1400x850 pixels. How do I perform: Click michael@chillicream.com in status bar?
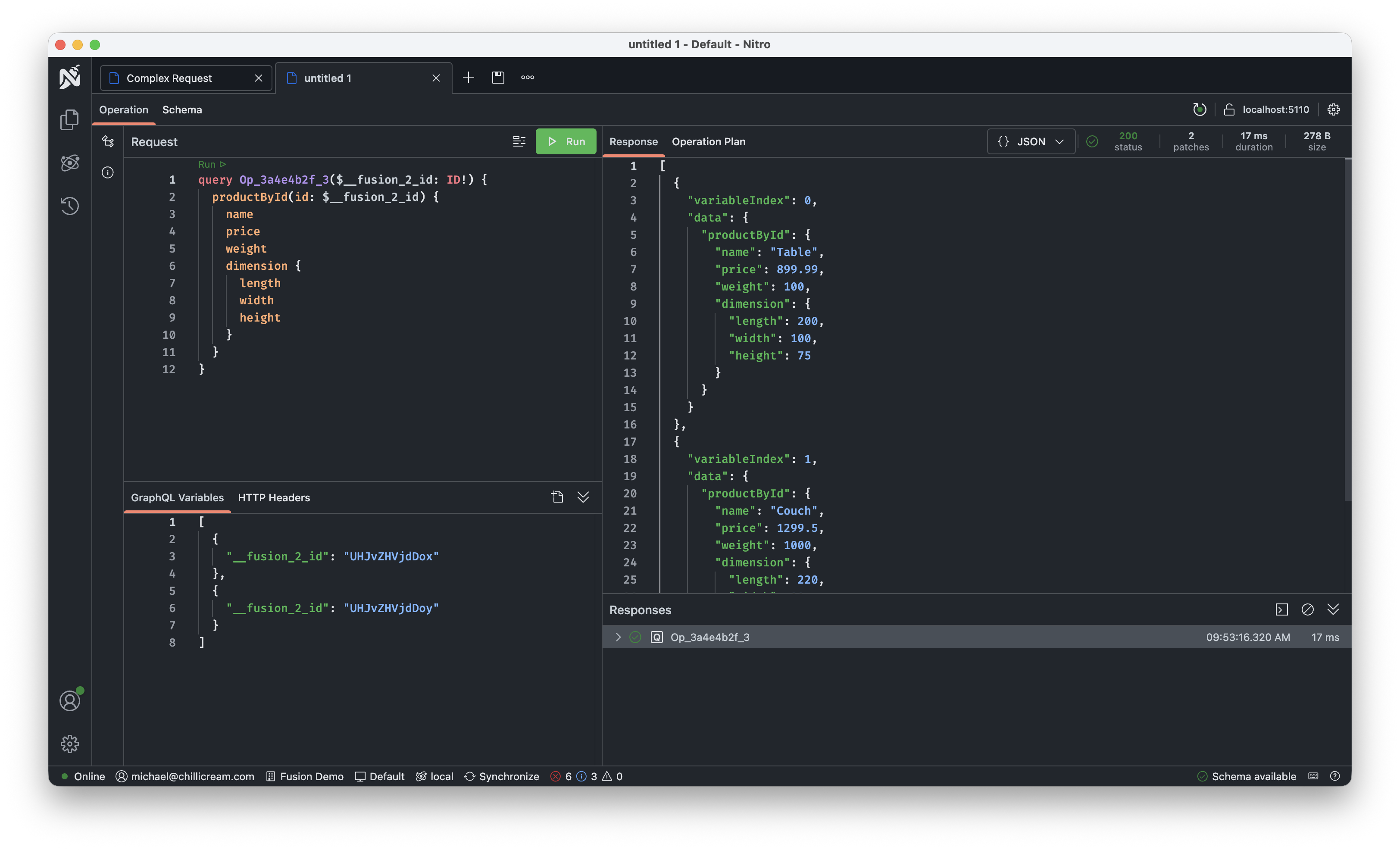[x=185, y=776]
